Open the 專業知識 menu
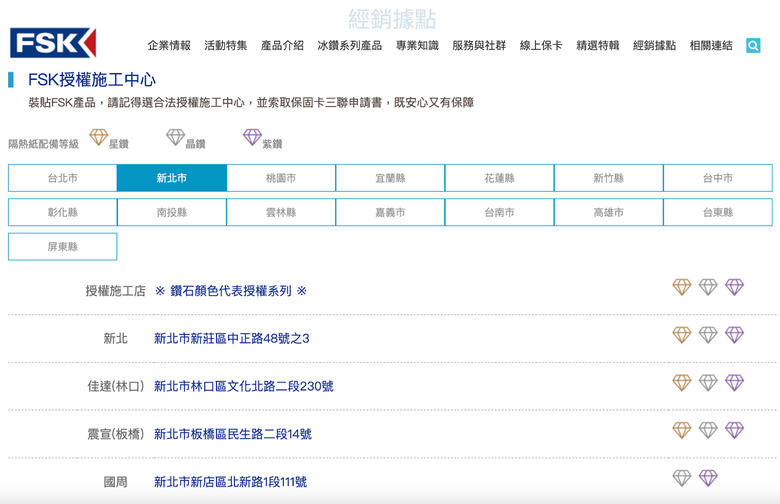Image resolution: width=780 pixels, height=504 pixels. [417, 46]
